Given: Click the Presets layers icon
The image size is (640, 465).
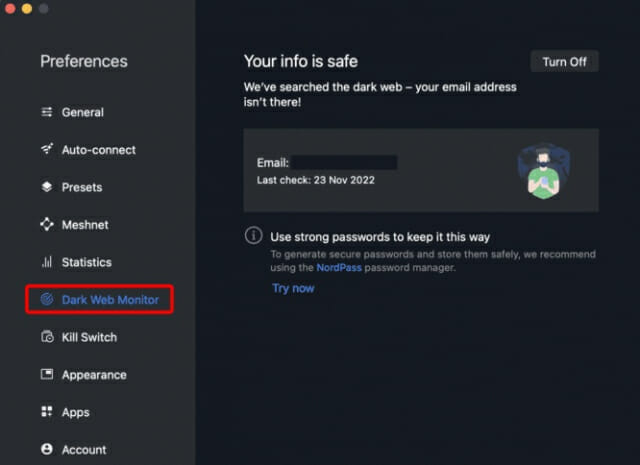Looking at the screenshot, I should (x=46, y=187).
